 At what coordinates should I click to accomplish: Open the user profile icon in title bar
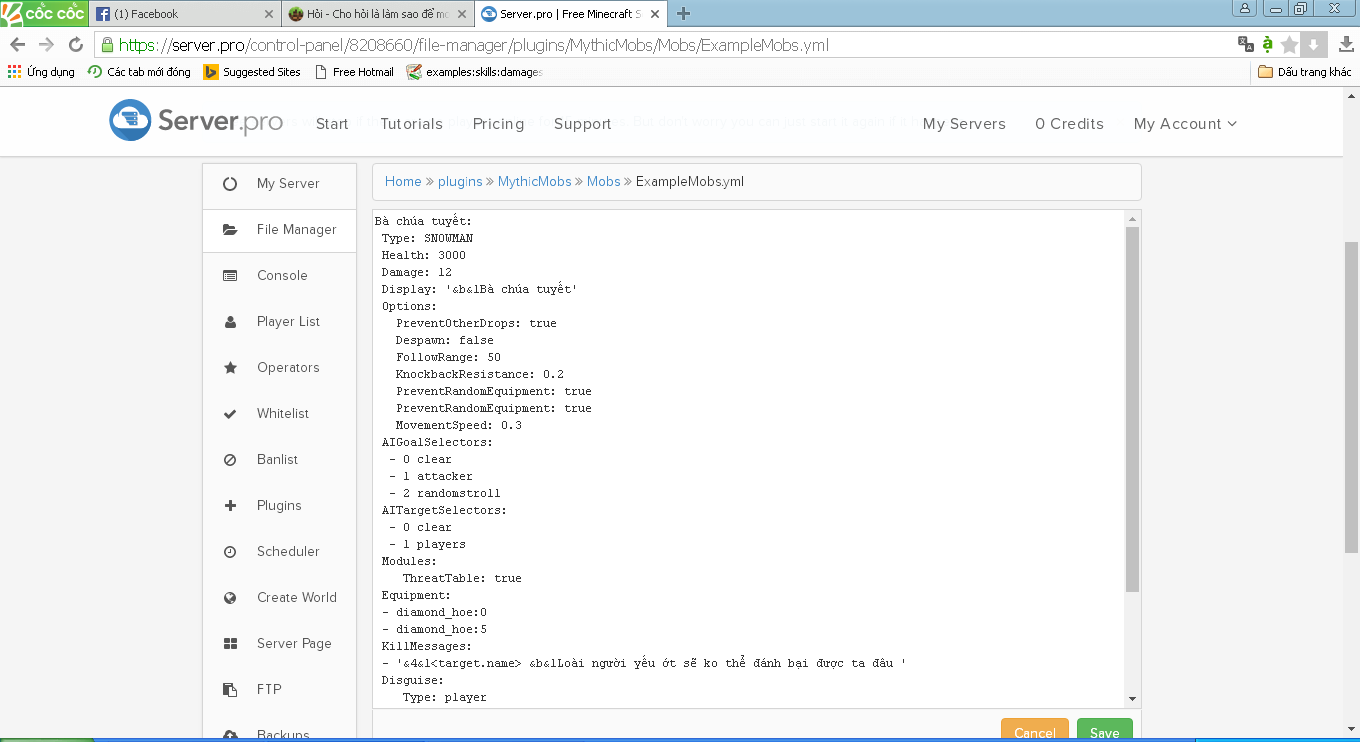coord(1245,8)
